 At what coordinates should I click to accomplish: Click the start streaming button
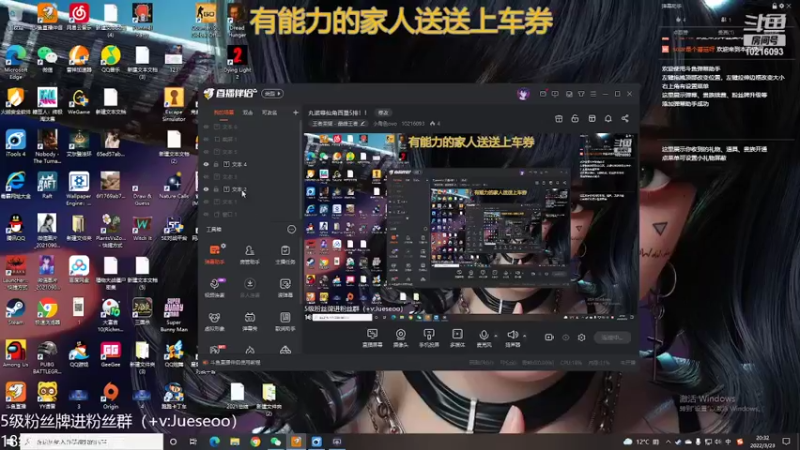pyautogui.click(x=612, y=337)
